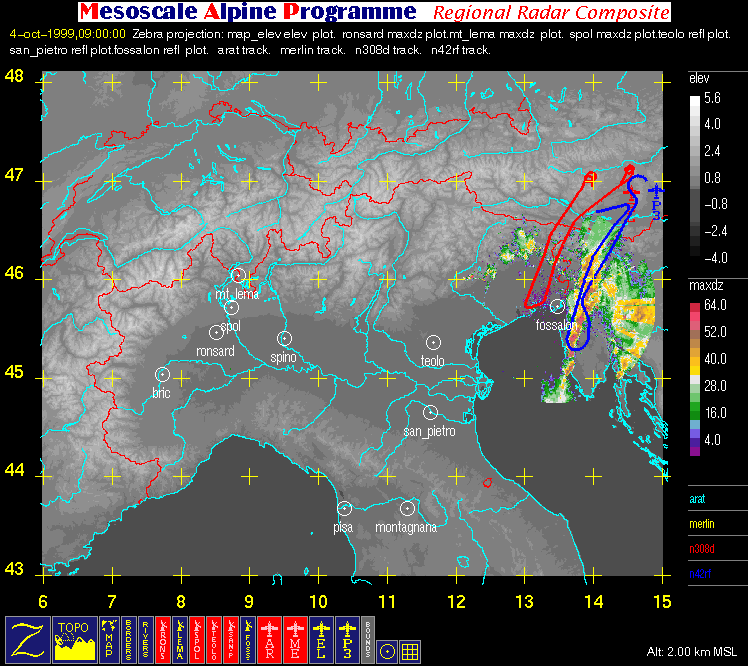Select the n308d track legend entry

coord(702,549)
